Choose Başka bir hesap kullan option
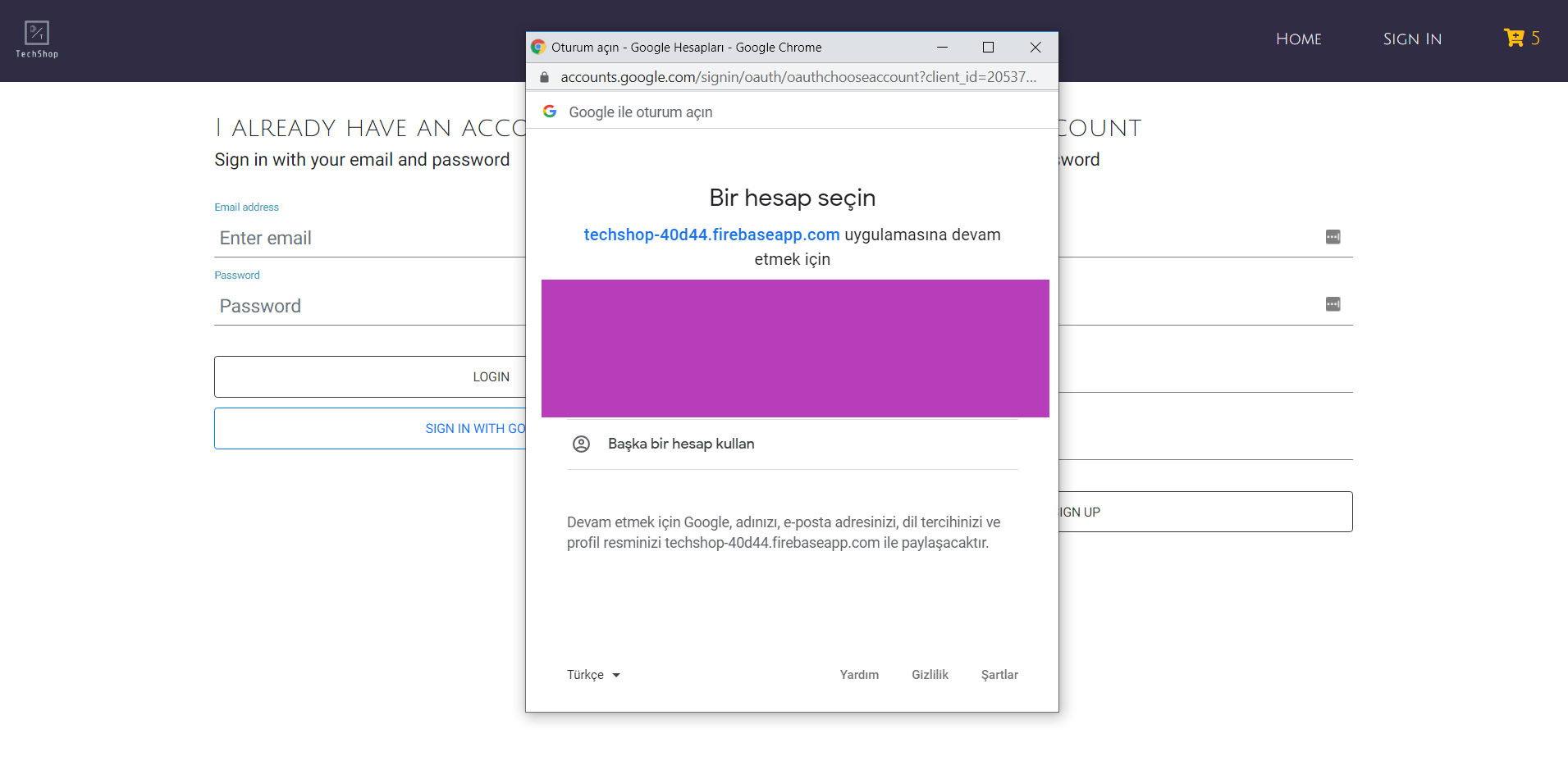Screen dimensions: 1568x770 tap(793, 444)
